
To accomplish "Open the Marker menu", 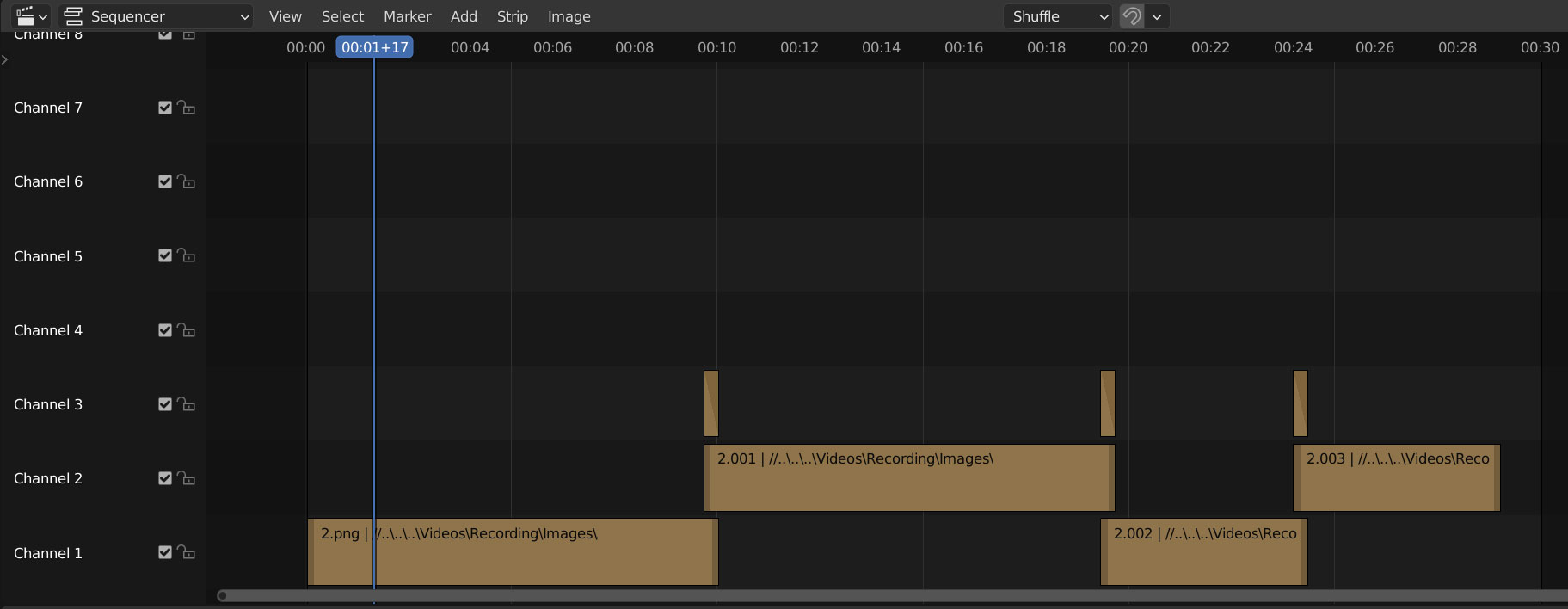I will point(408,16).
